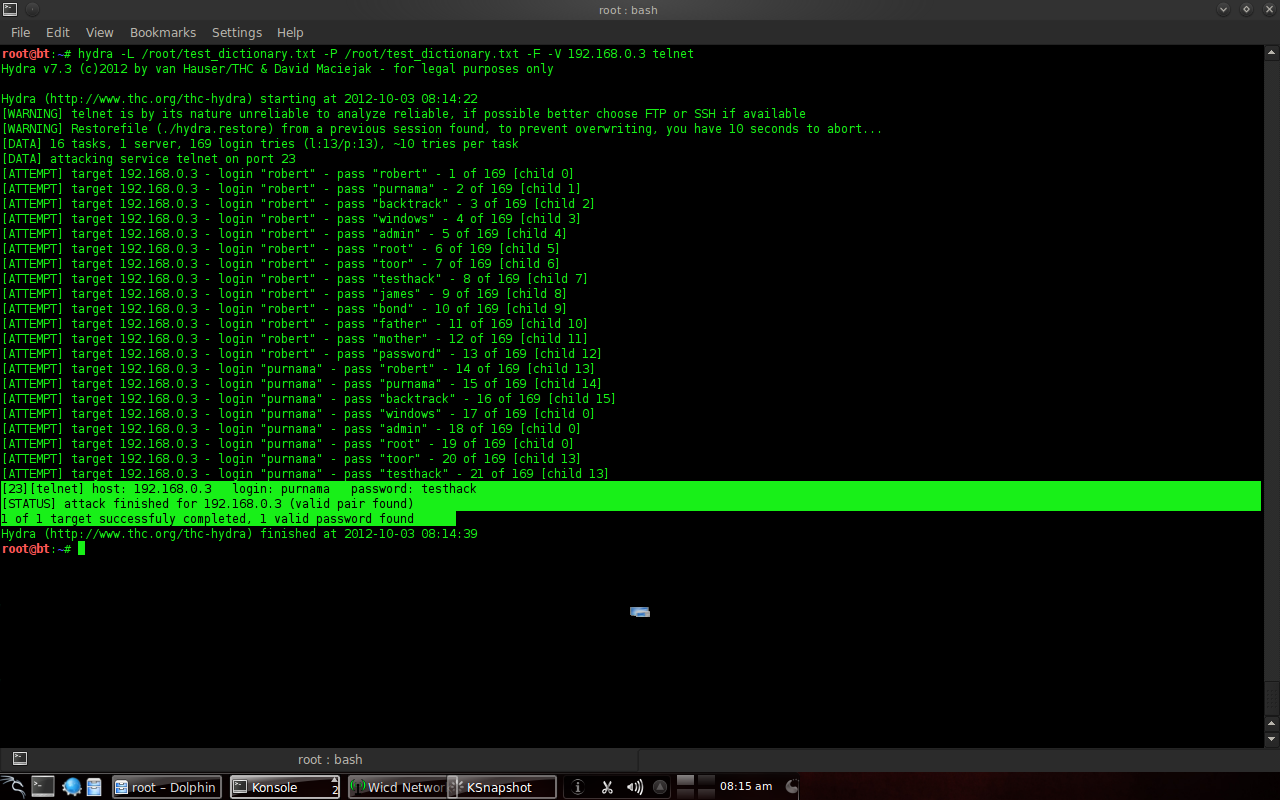Image resolution: width=1280 pixels, height=800 pixels.
Task: Open the Bookmarks menu
Action: (163, 32)
